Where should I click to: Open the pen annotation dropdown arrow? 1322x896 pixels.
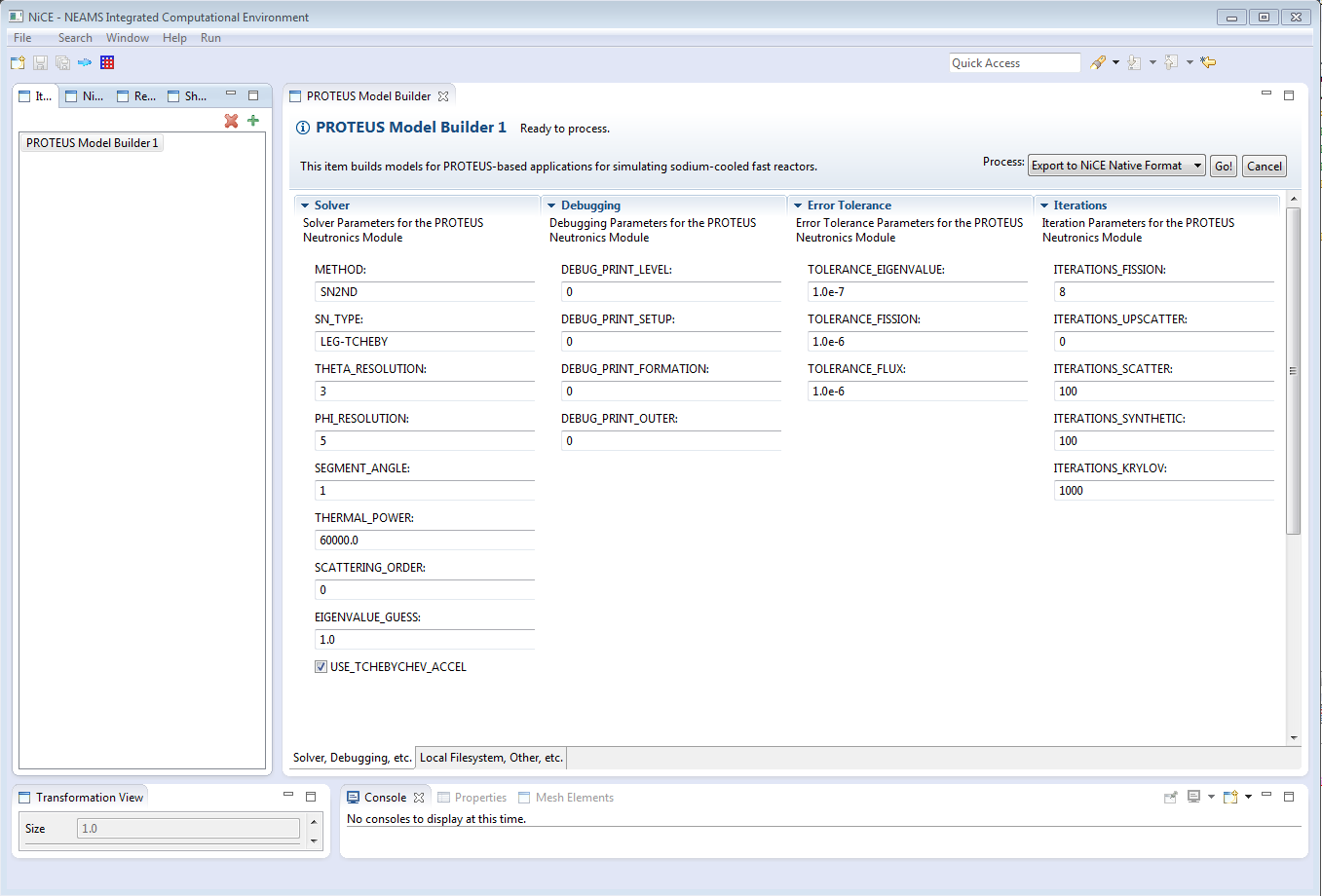[1115, 62]
